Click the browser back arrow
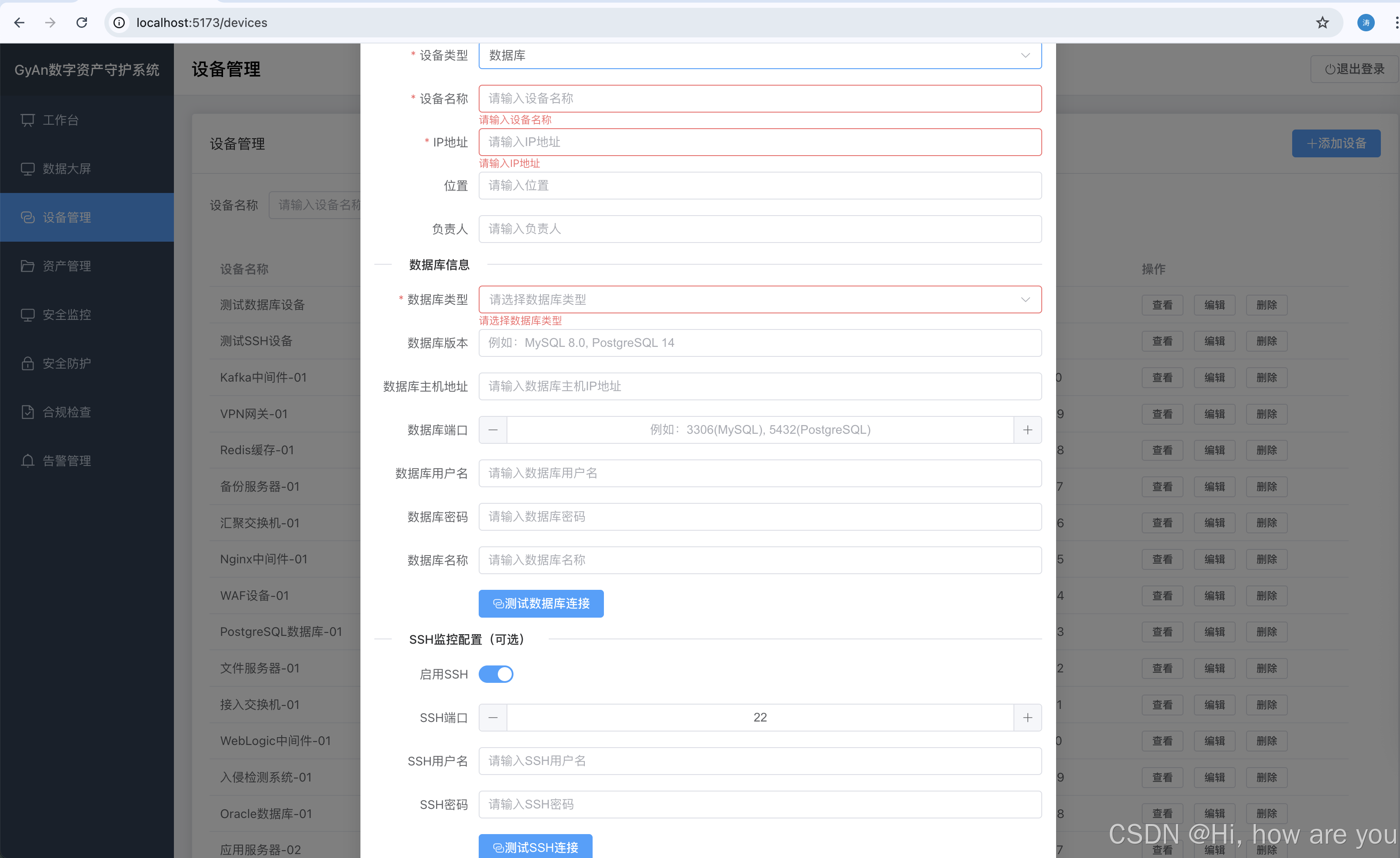The image size is (1400, 858). coord(19,23)
